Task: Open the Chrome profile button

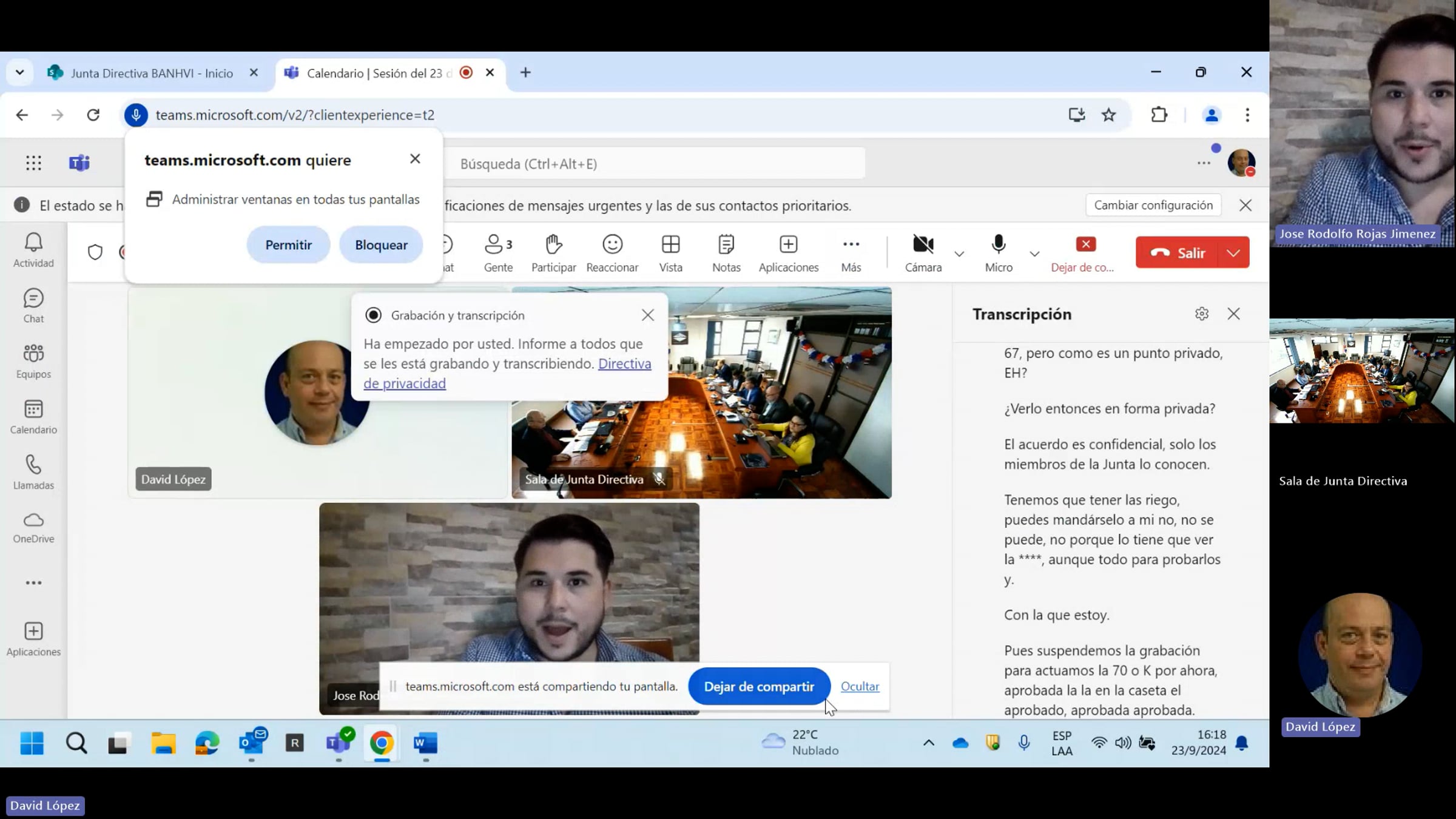Action: tap(1211, 115)
